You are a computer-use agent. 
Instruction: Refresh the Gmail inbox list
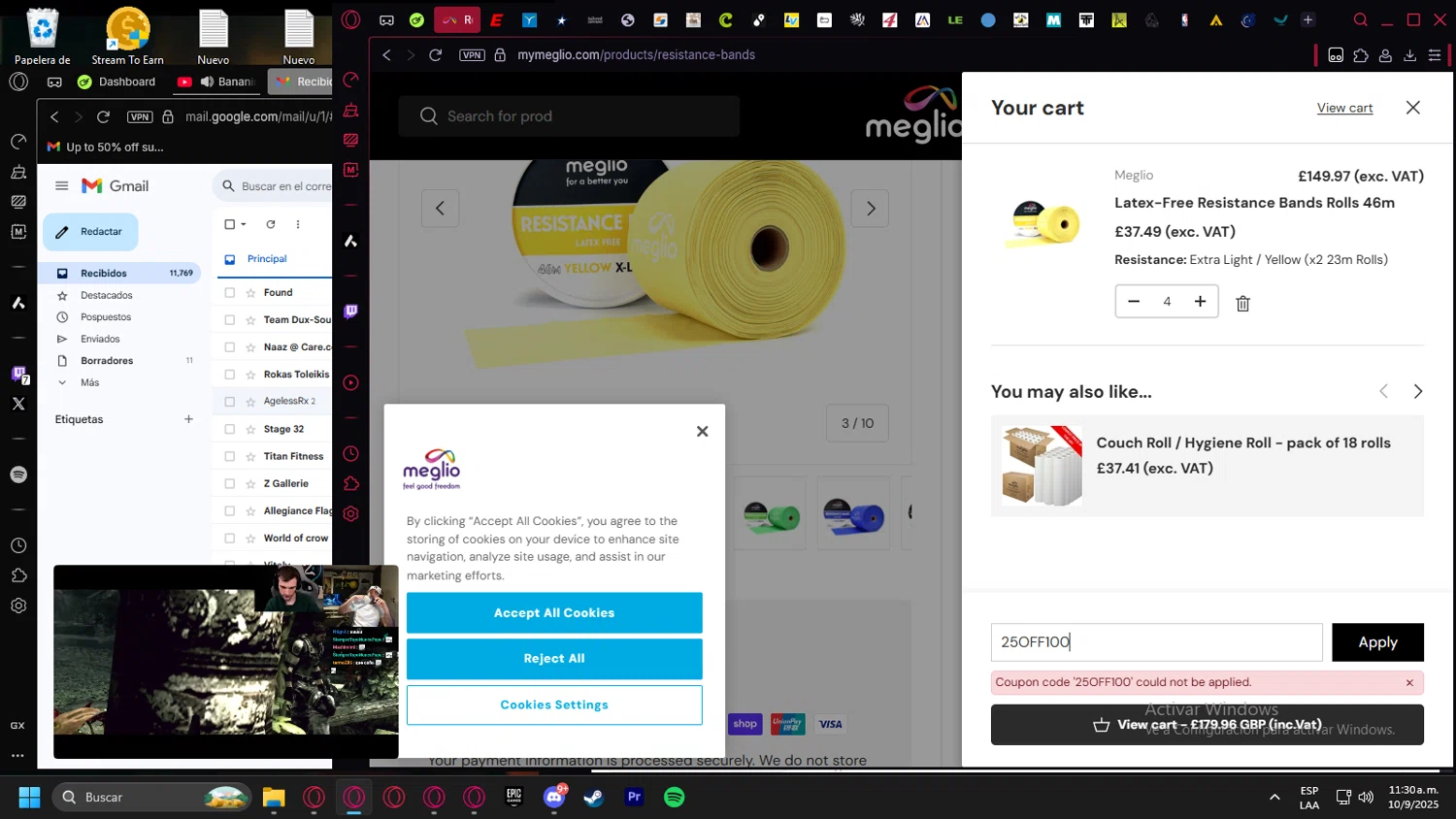pos(271,225)
